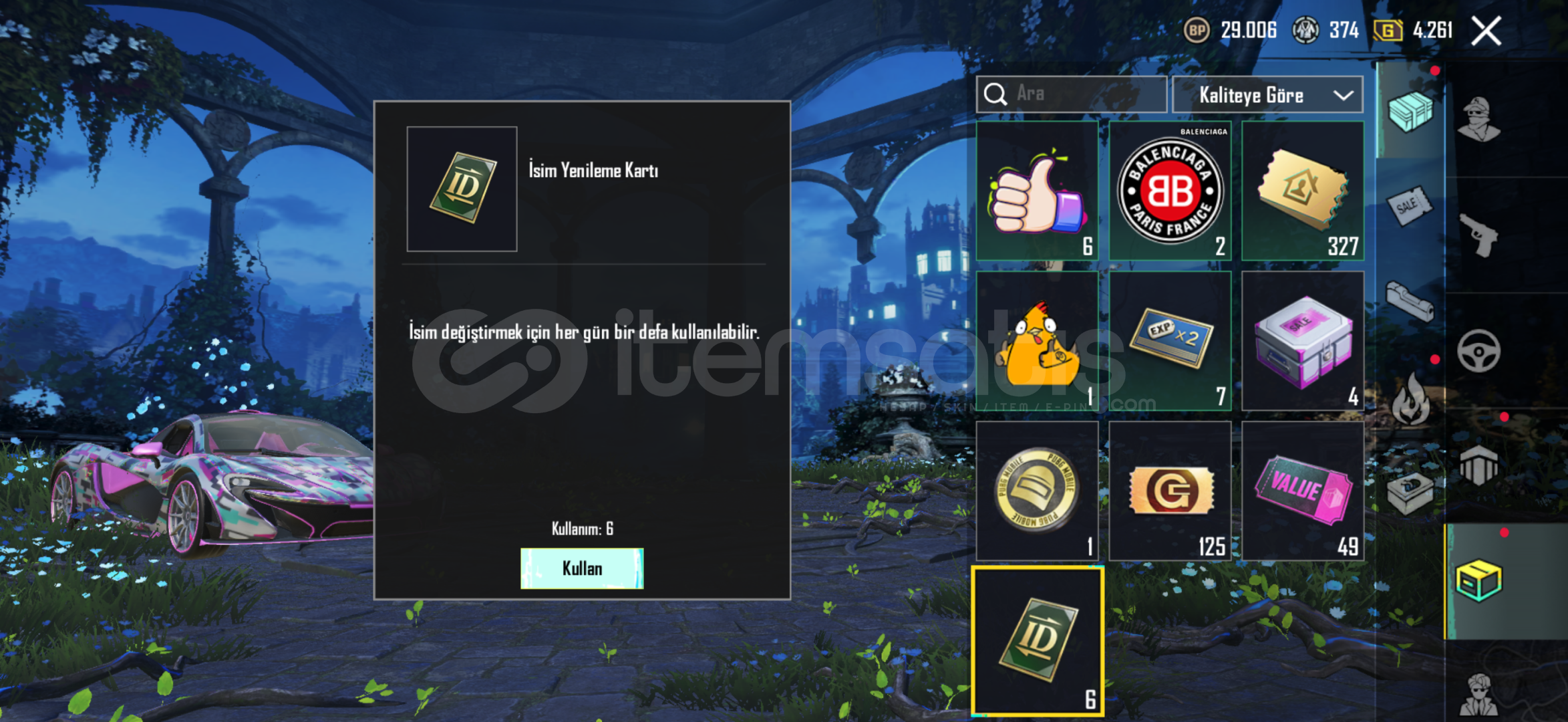Select the golden house ticket with 327
The image size is (1568, 722).
pos(1302,191)
